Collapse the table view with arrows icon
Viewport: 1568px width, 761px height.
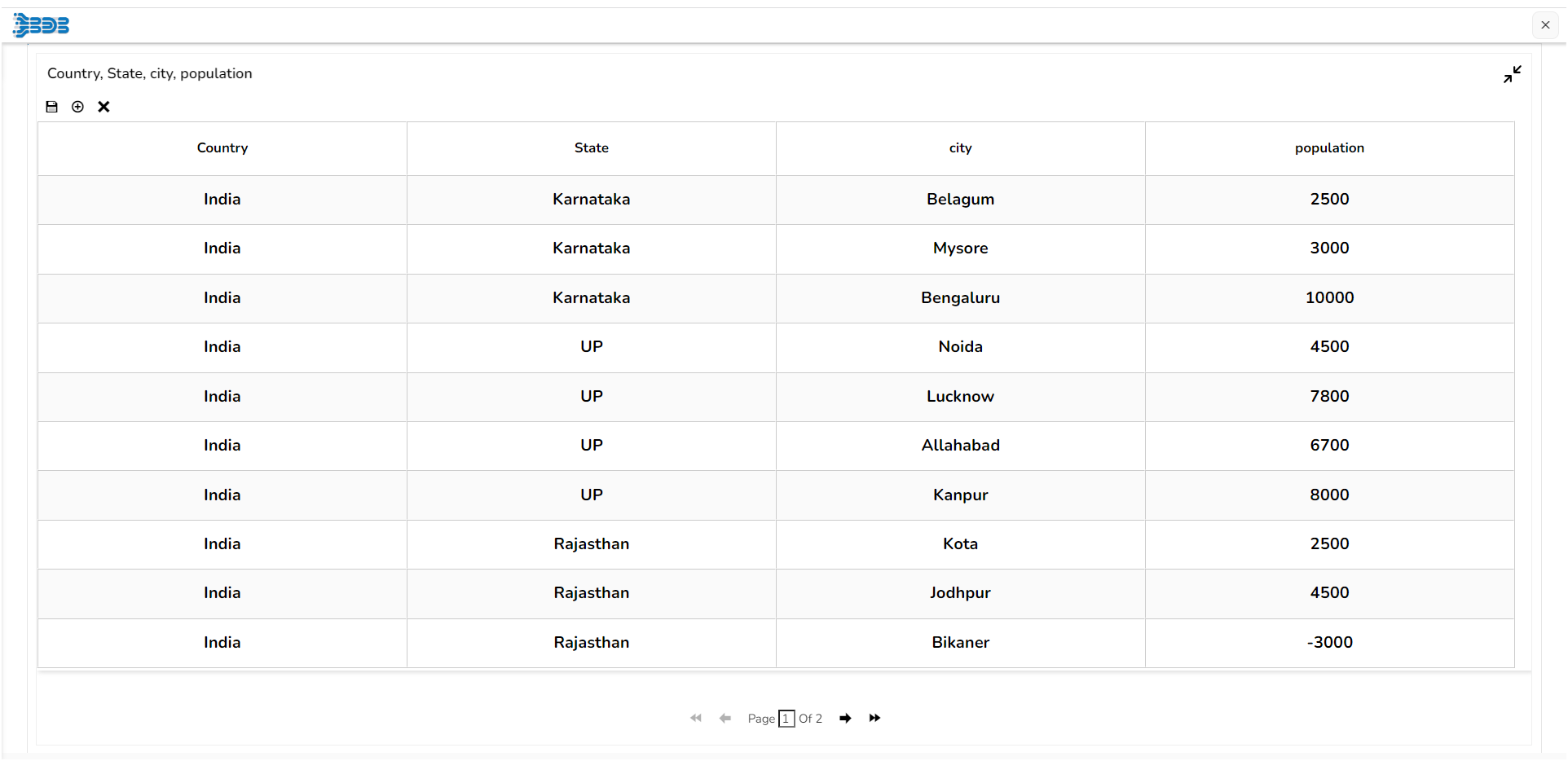[1513, 74]
